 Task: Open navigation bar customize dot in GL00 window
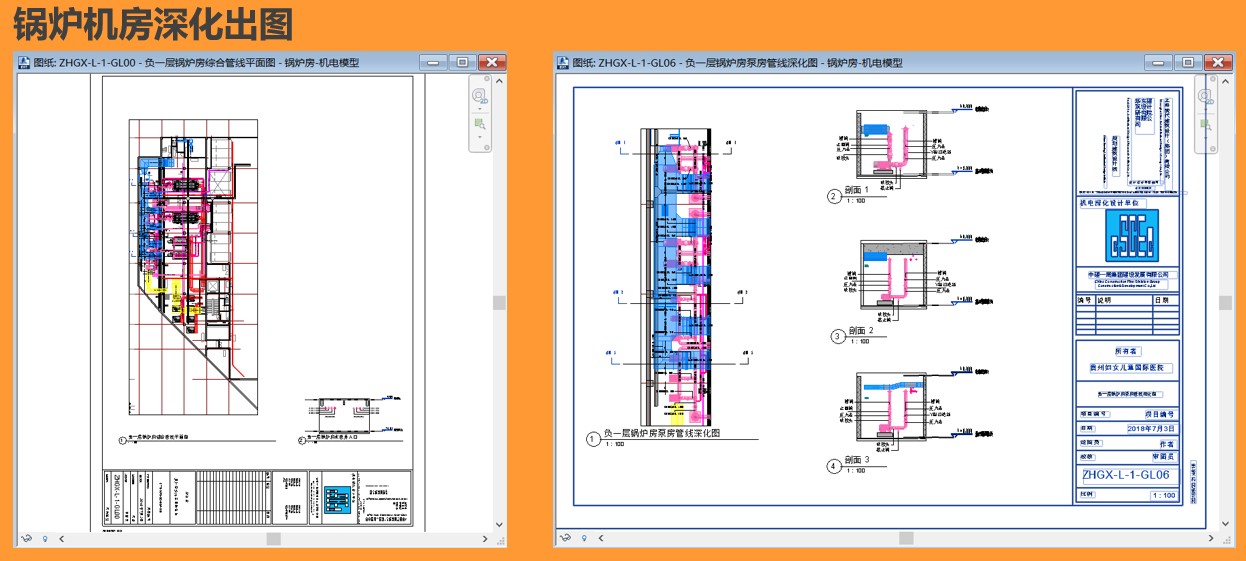tap(487, 147)
